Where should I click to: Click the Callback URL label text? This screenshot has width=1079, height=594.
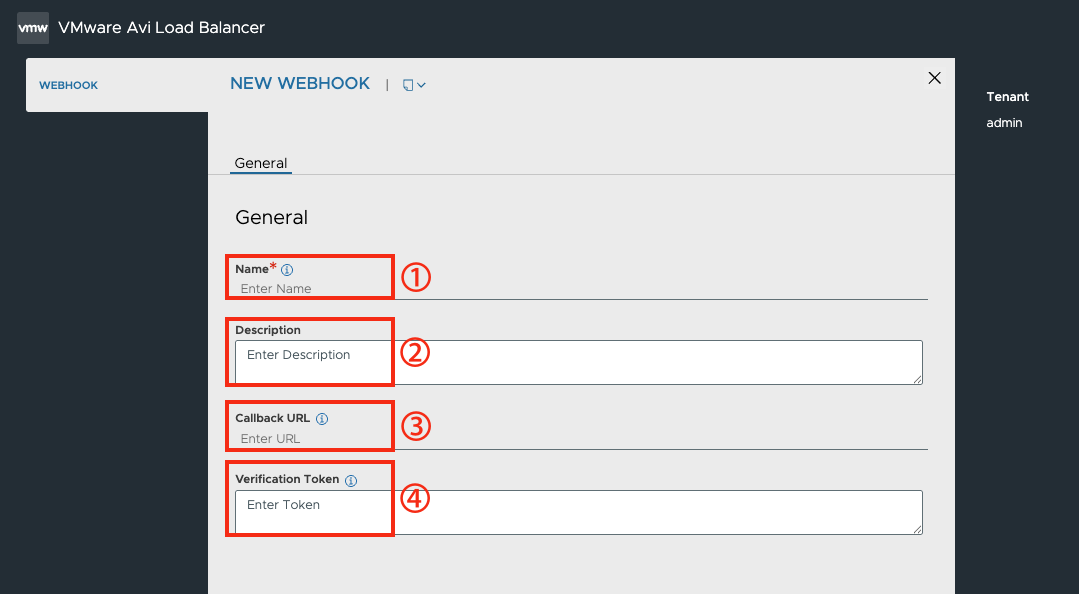(x=273, y=418)
